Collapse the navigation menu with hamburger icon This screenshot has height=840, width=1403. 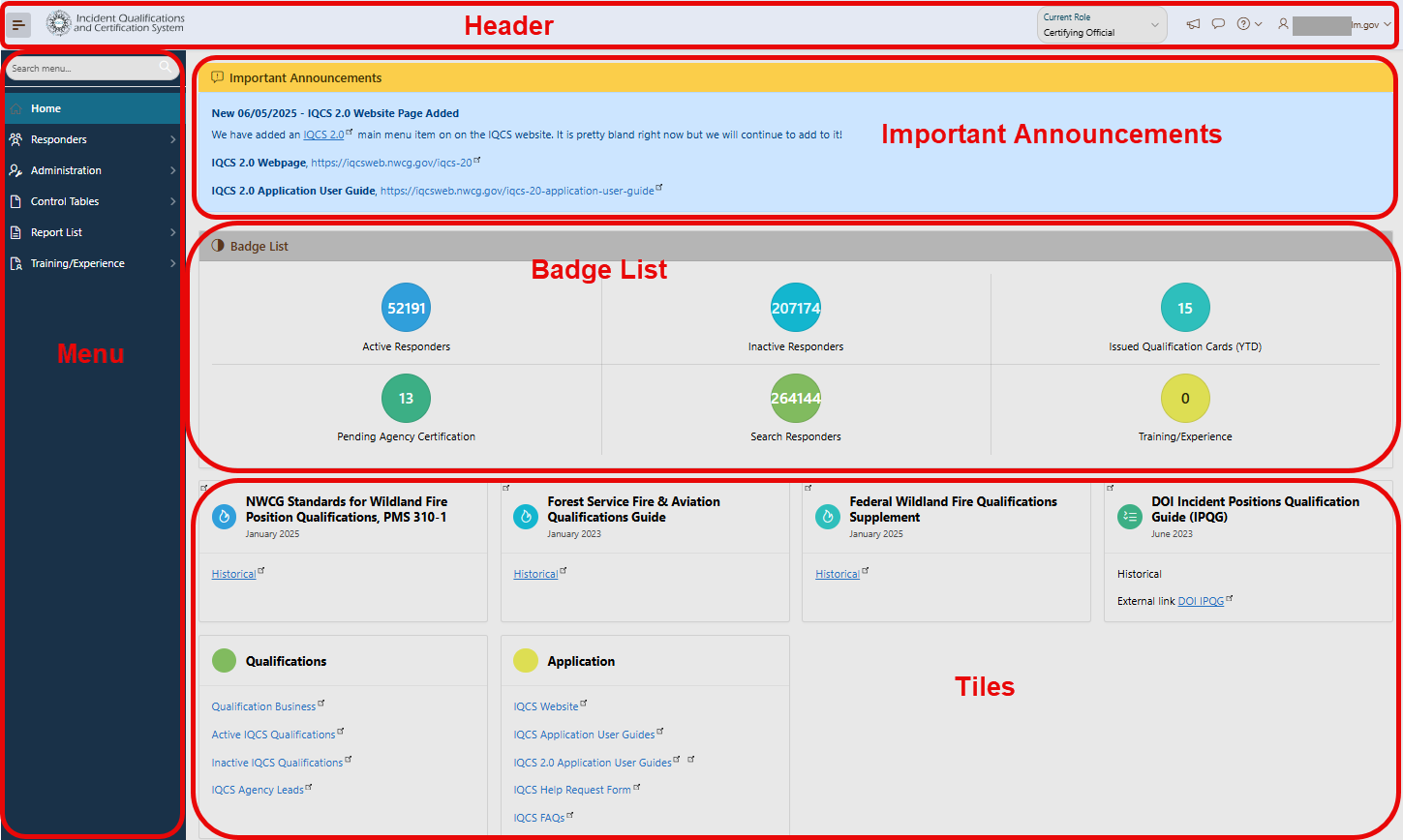(18, 25)
